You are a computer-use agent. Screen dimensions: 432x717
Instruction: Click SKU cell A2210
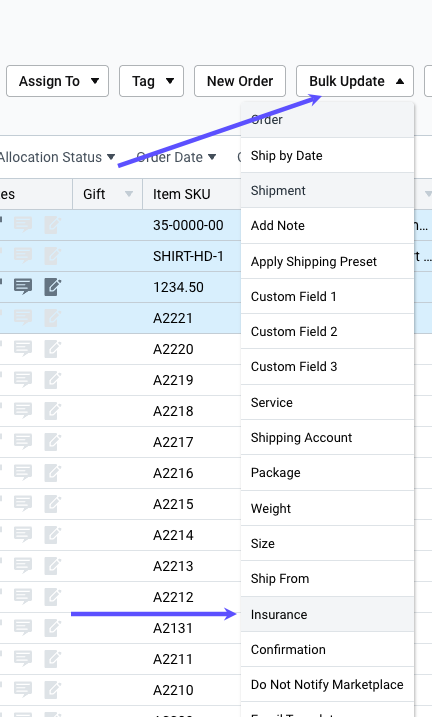(173, 690)
